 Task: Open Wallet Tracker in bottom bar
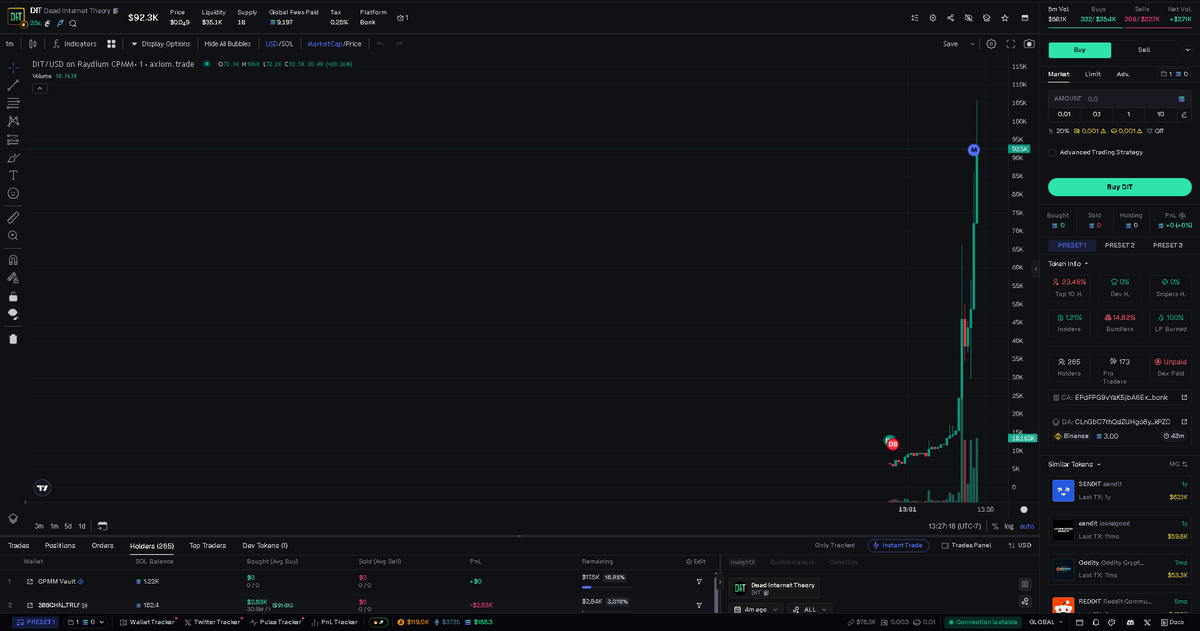(x=146, y=622)
